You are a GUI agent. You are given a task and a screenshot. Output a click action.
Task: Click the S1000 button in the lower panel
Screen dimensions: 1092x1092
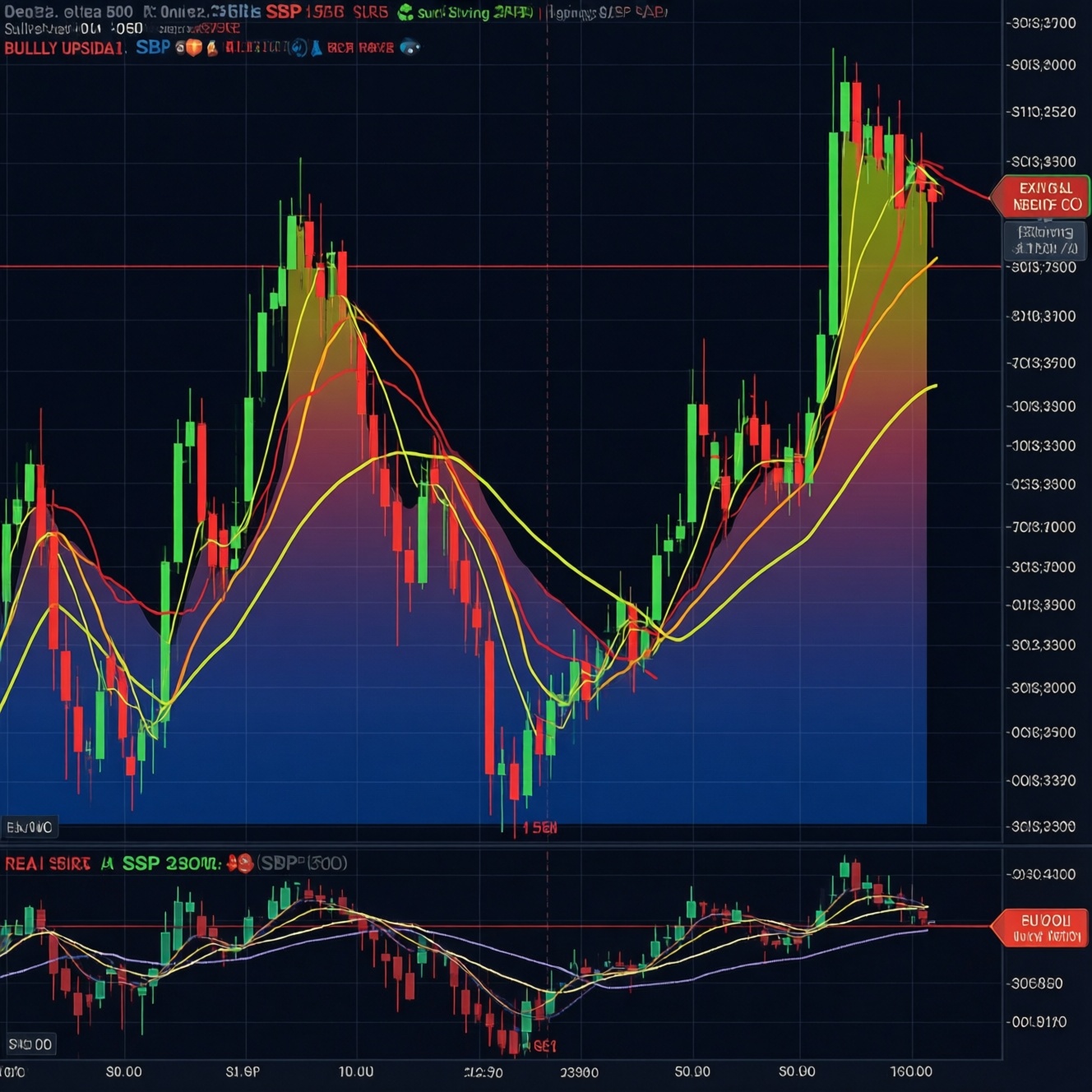30,1044
